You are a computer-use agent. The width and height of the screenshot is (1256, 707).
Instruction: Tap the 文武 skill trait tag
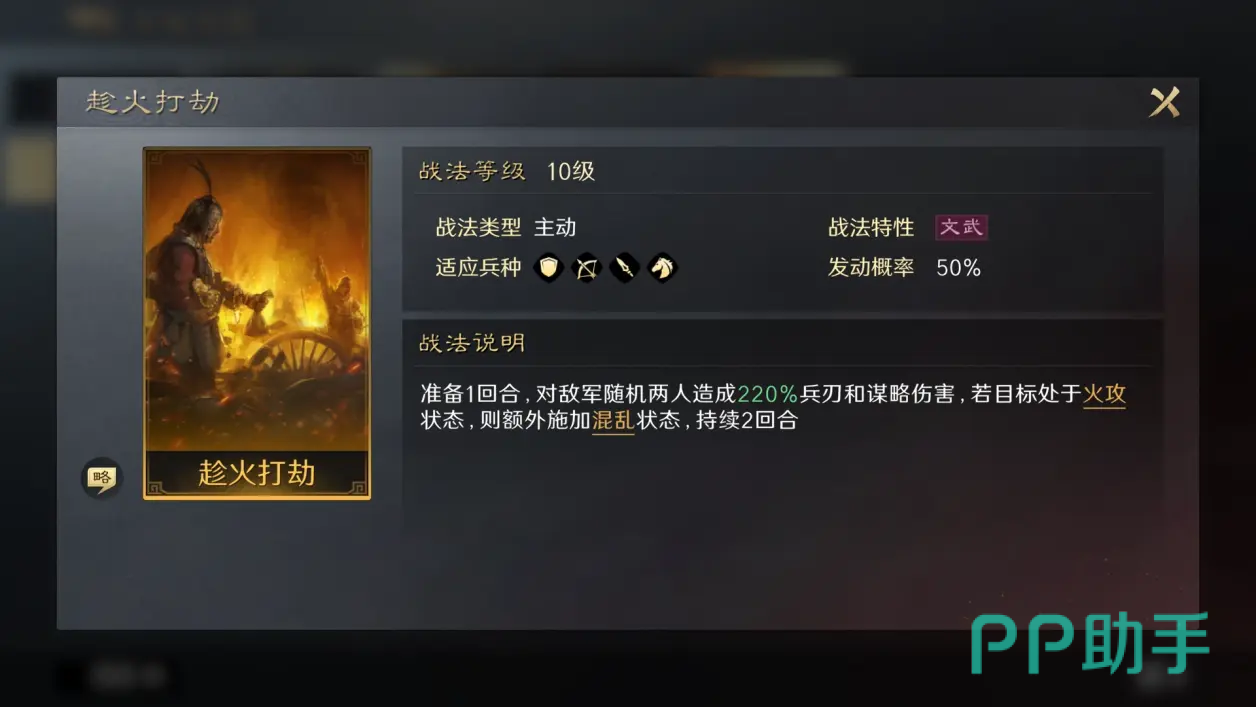click(961, 227)
